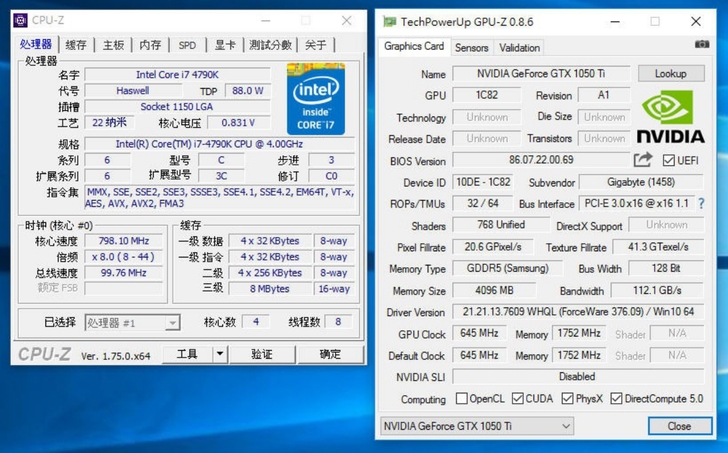Click the Socket 1150 LGA value
Viewport: 728px width, 453px height.
click(x=177, y=106)
